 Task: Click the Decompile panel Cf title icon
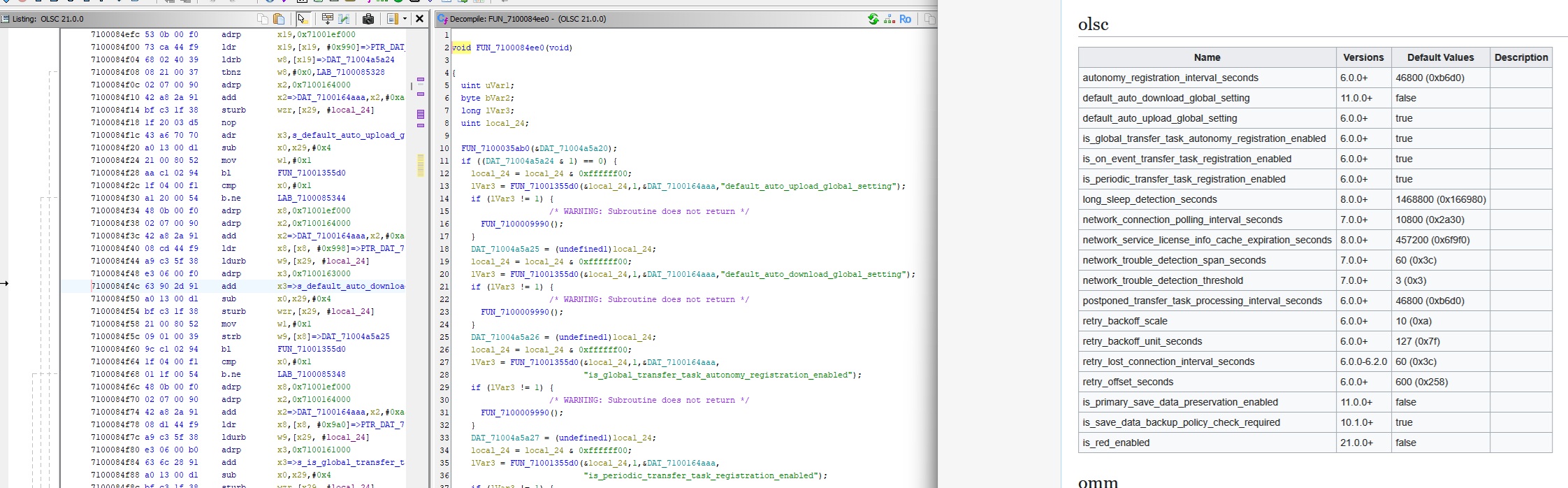pyautogui.click(x=442, y=19)
